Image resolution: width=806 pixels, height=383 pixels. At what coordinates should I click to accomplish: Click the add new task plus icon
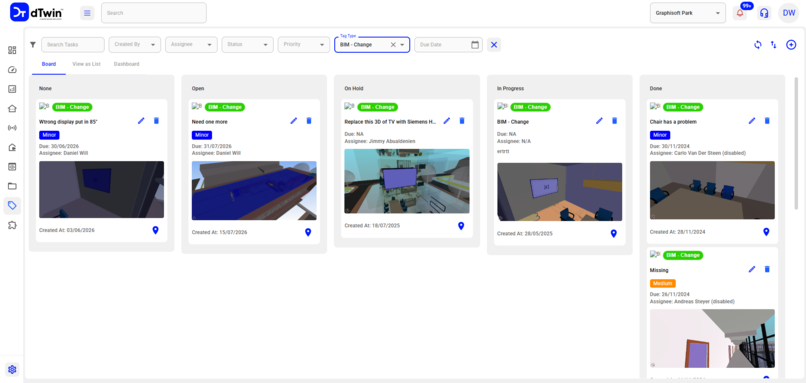(x=791, y=45)
